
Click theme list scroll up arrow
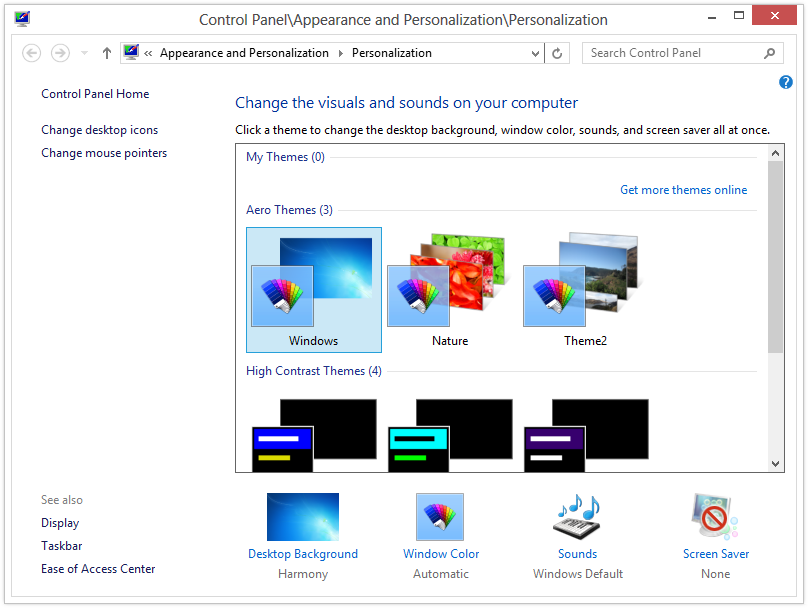pyautogui.click(x=775, y=153)
